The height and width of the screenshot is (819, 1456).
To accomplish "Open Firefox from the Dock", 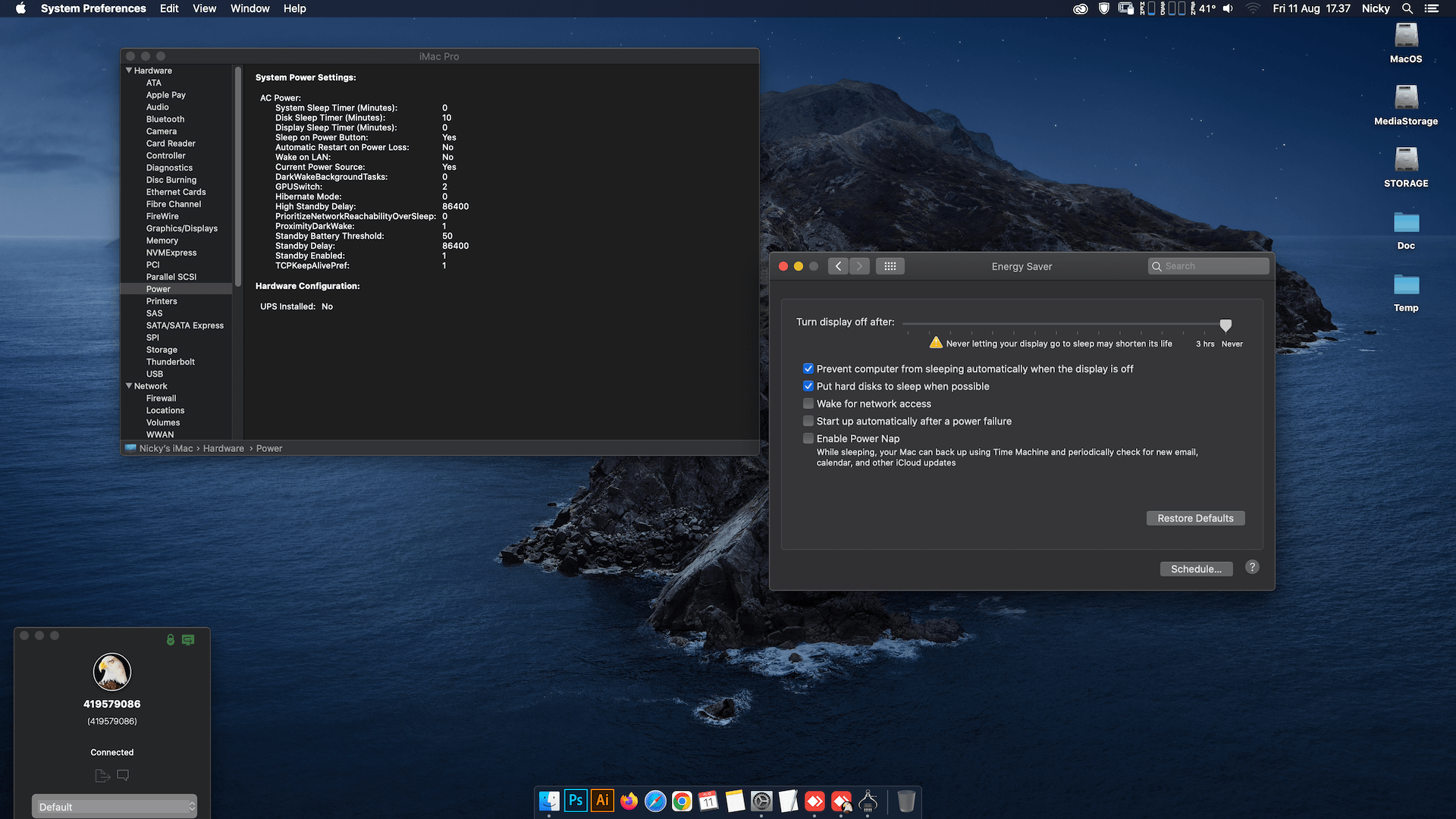I will (x=629, y=801).
